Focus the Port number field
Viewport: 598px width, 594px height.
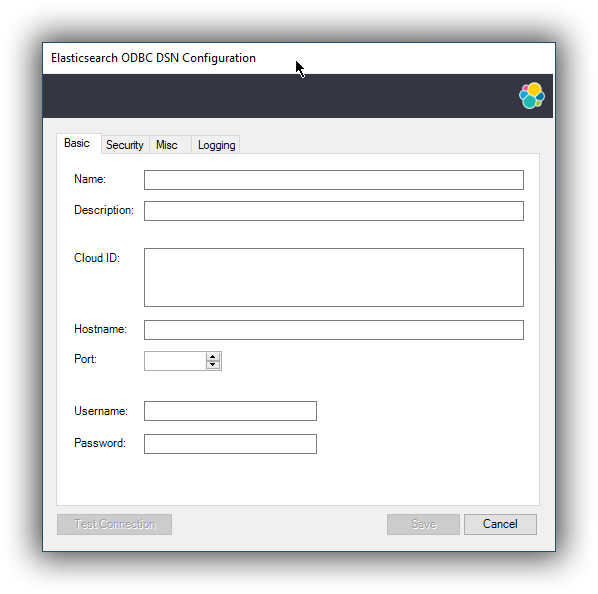point(175,361)
